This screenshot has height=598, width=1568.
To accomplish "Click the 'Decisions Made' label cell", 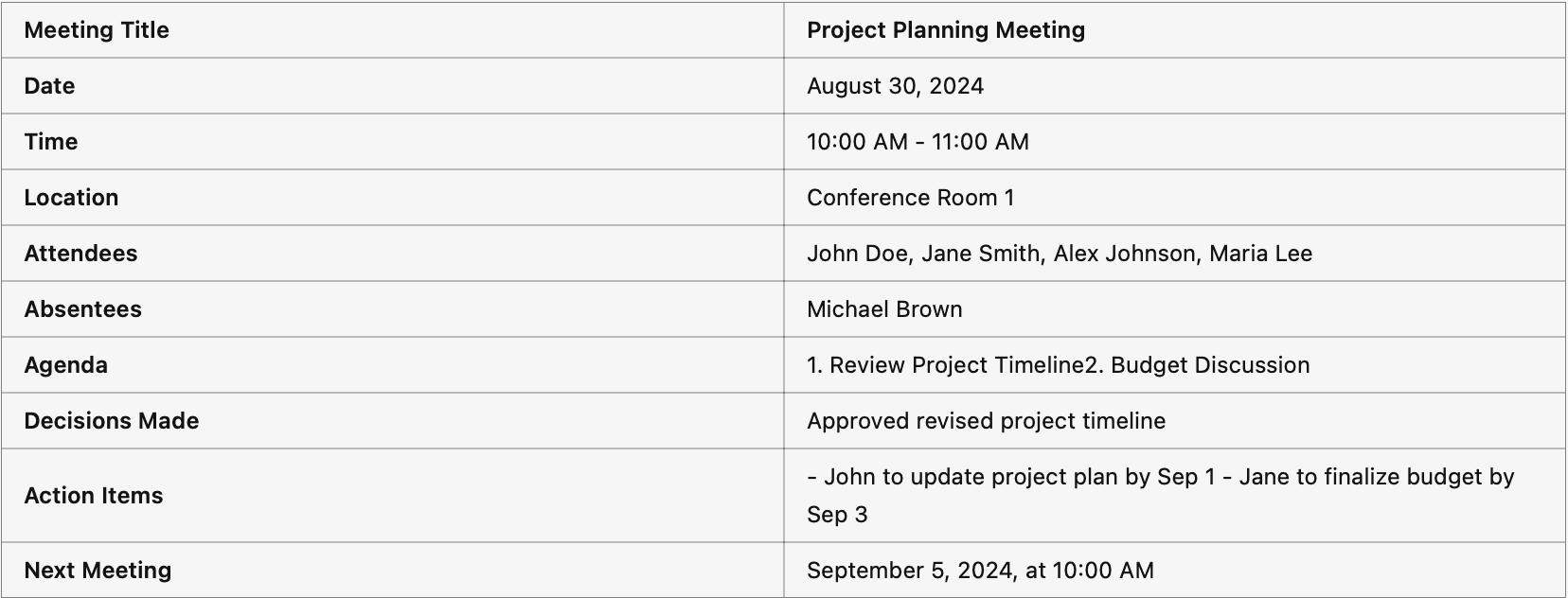I will coord(392,421).
